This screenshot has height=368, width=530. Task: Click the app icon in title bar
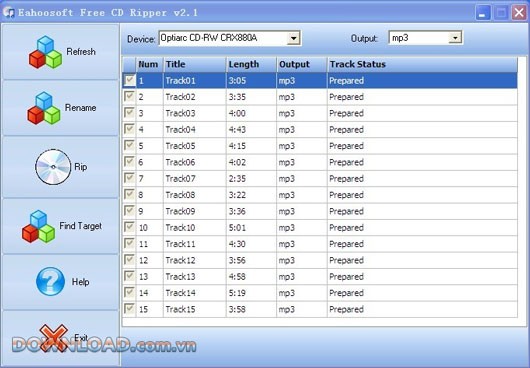point(8,12)
